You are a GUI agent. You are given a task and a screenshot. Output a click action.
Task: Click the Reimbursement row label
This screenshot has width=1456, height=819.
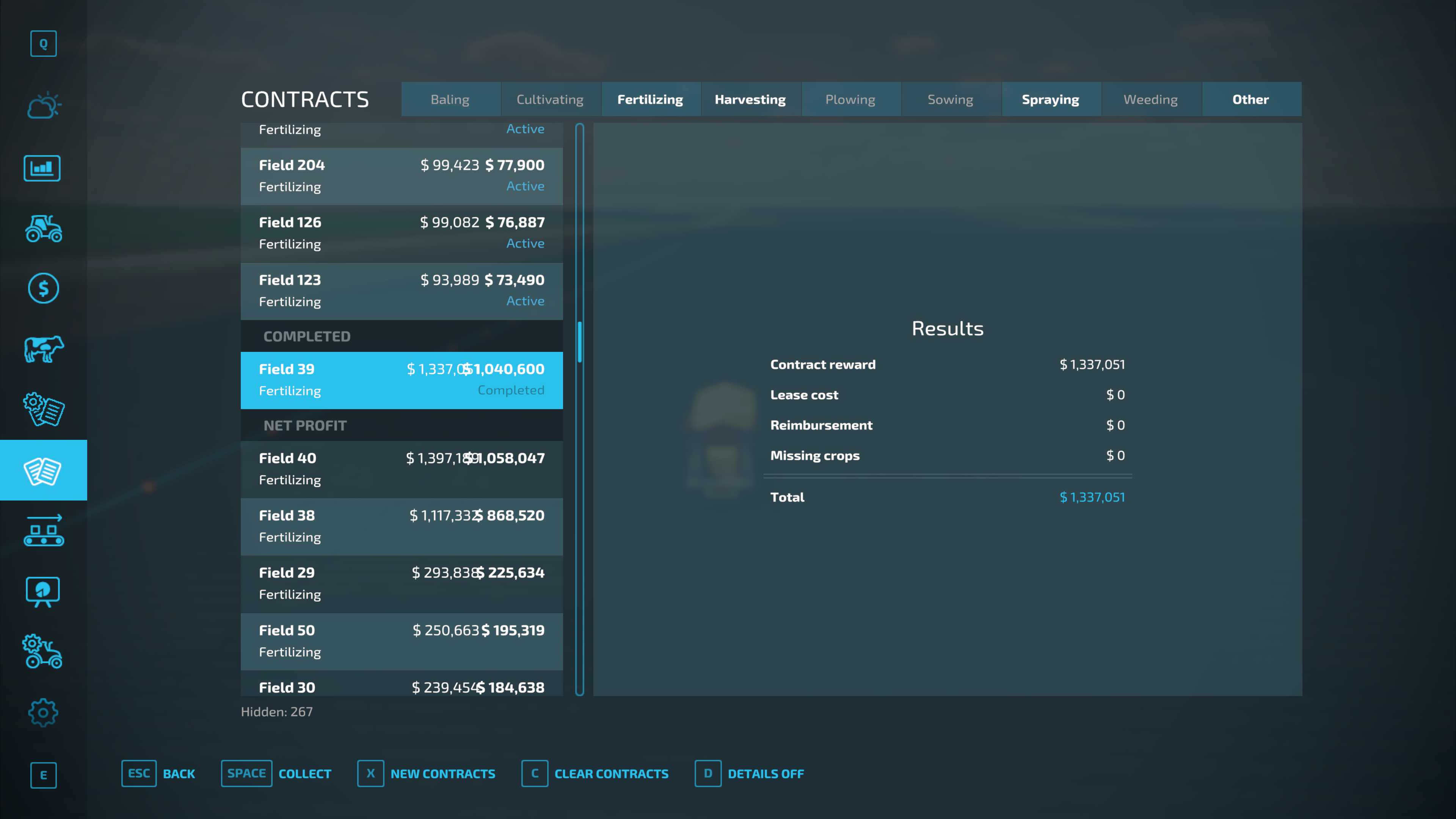tap(821, 425)
